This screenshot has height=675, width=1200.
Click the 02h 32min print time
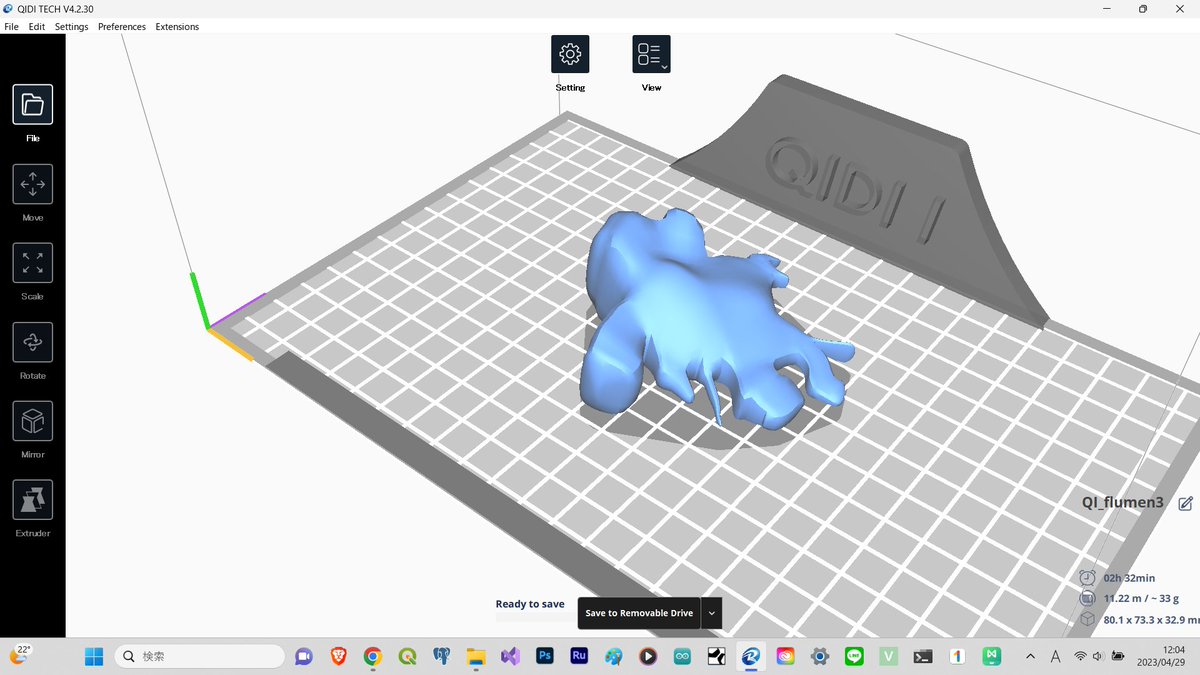[1129, 578]
